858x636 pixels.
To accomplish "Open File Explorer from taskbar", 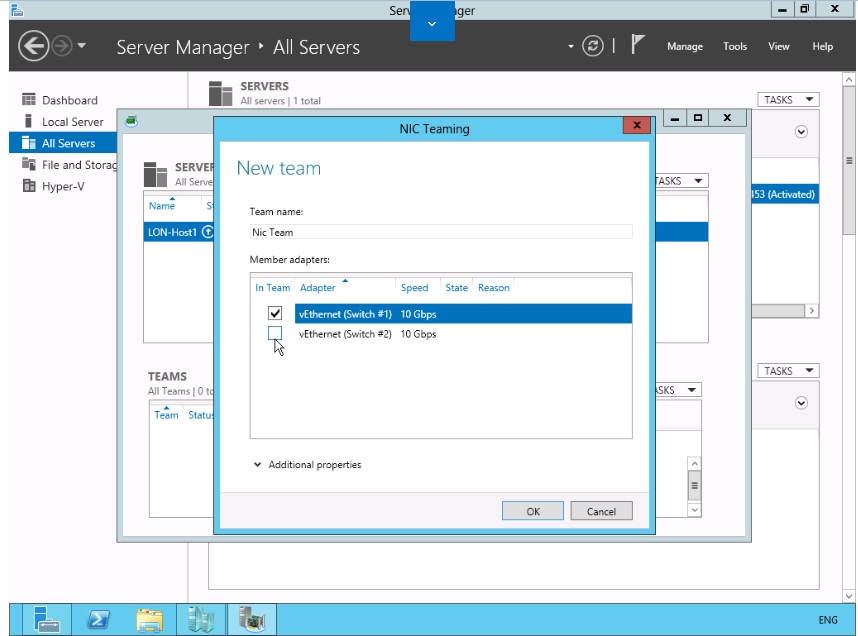I will tap(149, 620).
